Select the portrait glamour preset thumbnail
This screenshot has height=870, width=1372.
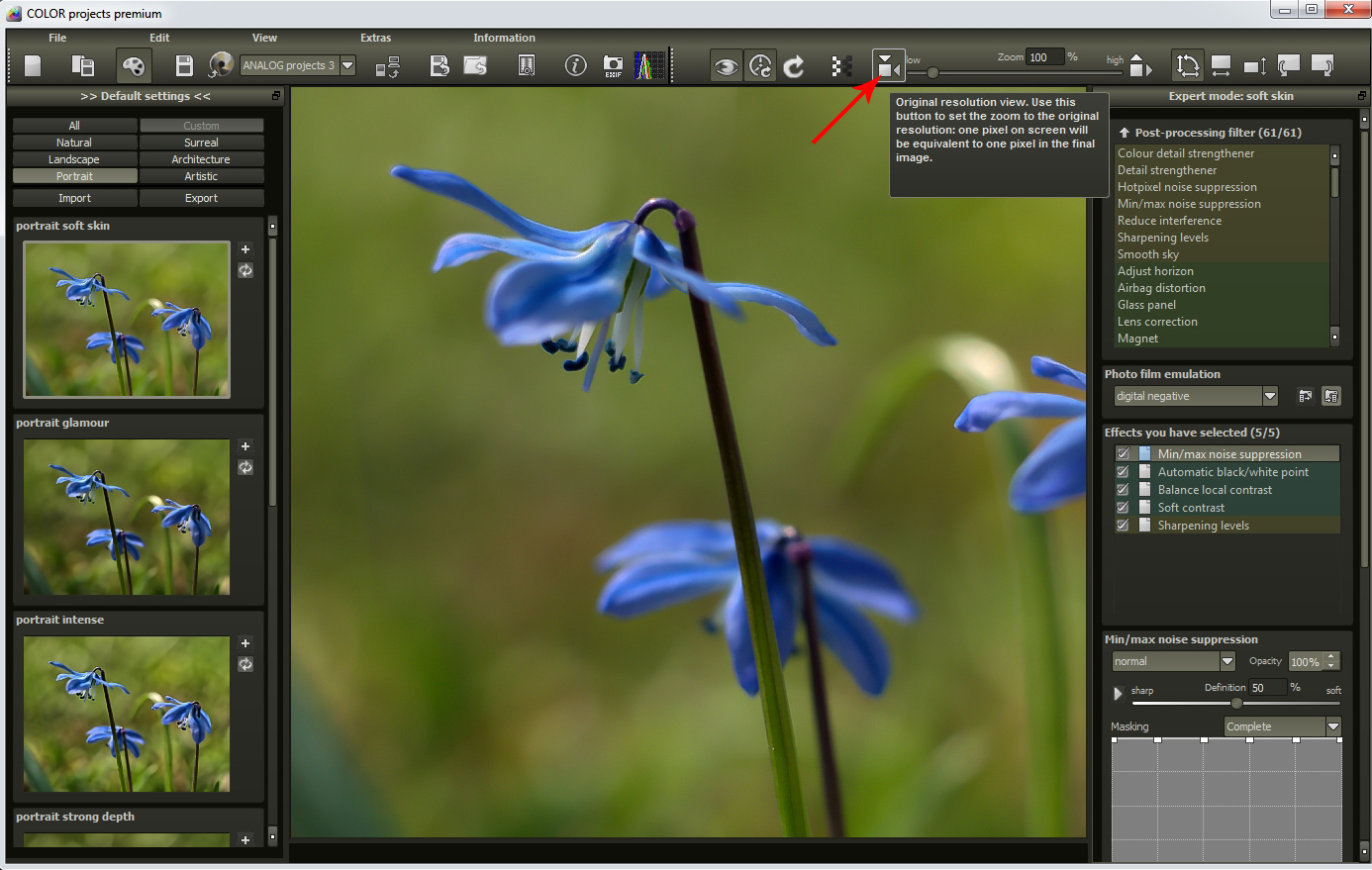pyautogui.click(x=127, y=517)
